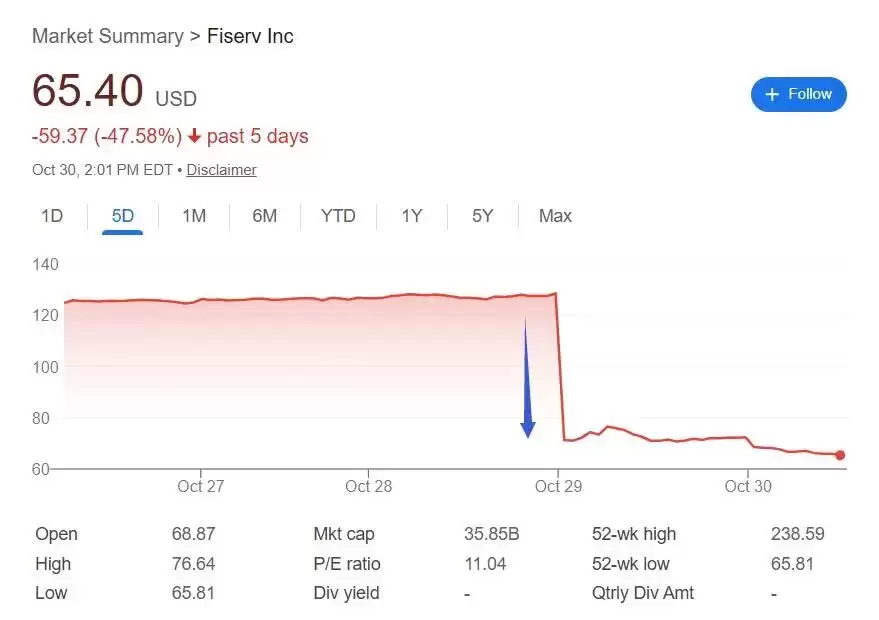Switch to the 1Y range tab
This screenshot has width=879, height=620.
[411, 216]
